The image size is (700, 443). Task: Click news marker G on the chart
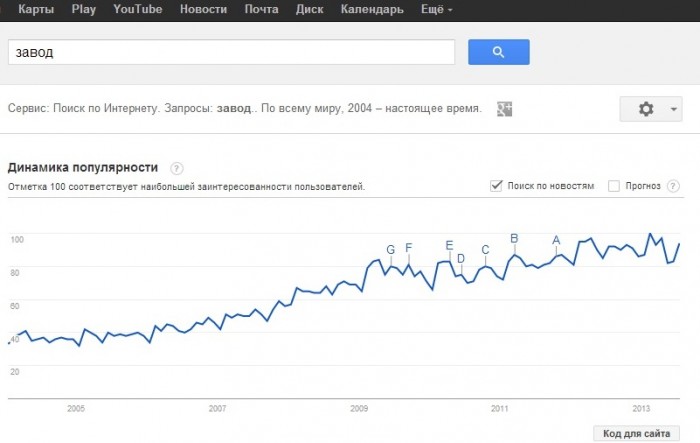[391, 250]
